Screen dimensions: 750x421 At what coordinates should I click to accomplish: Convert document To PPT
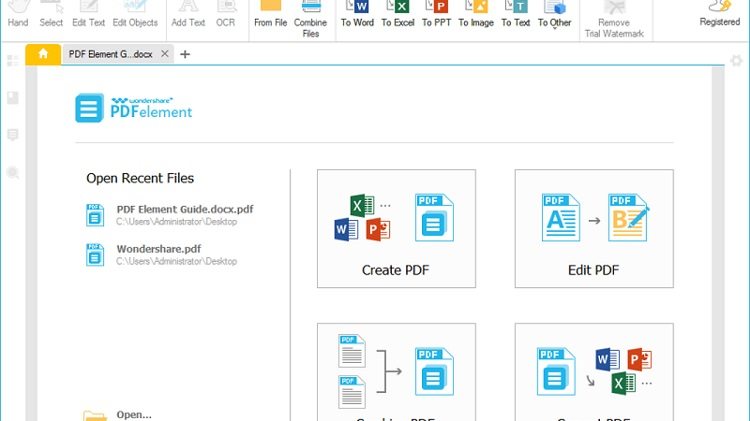click(x=436, y=14)
